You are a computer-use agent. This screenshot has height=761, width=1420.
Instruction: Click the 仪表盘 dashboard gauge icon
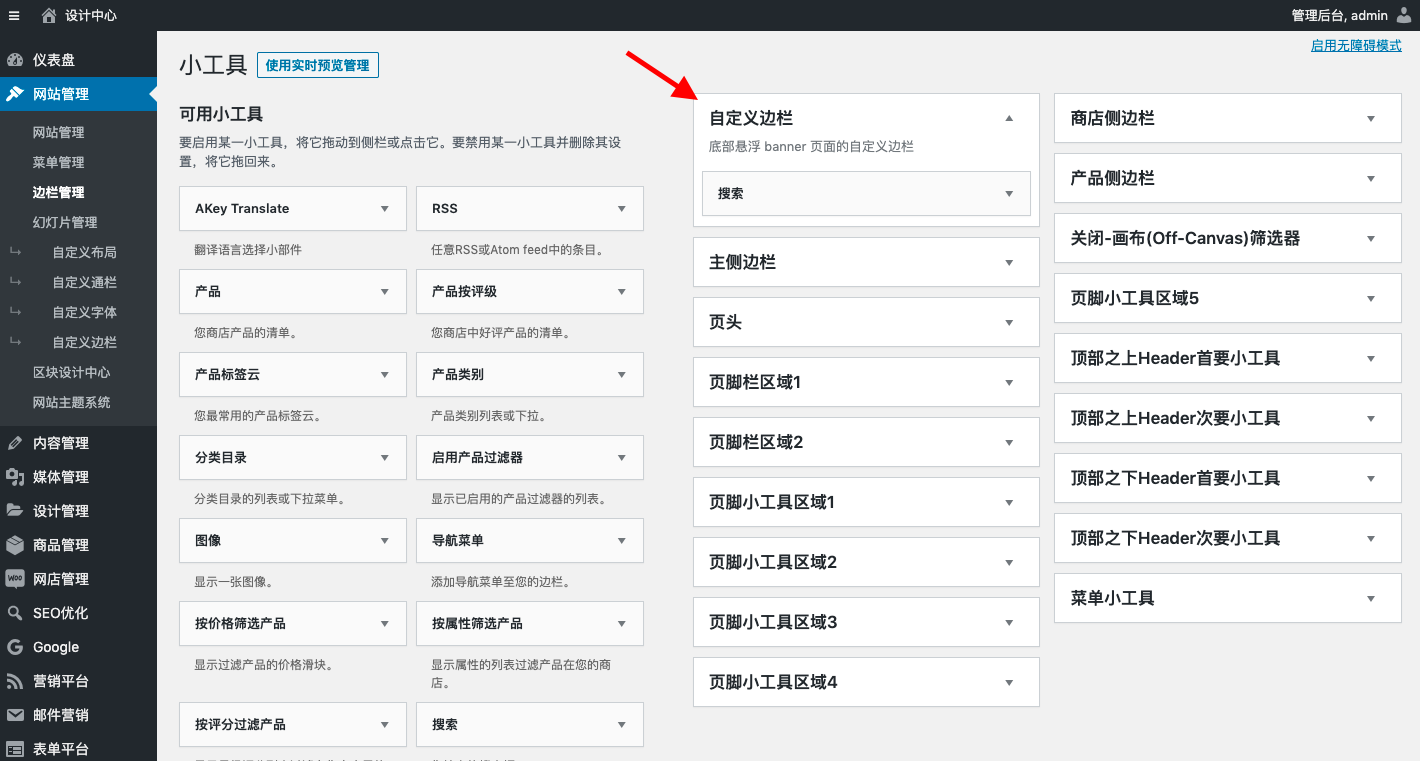pyautogui.click(x=15, y=60)
